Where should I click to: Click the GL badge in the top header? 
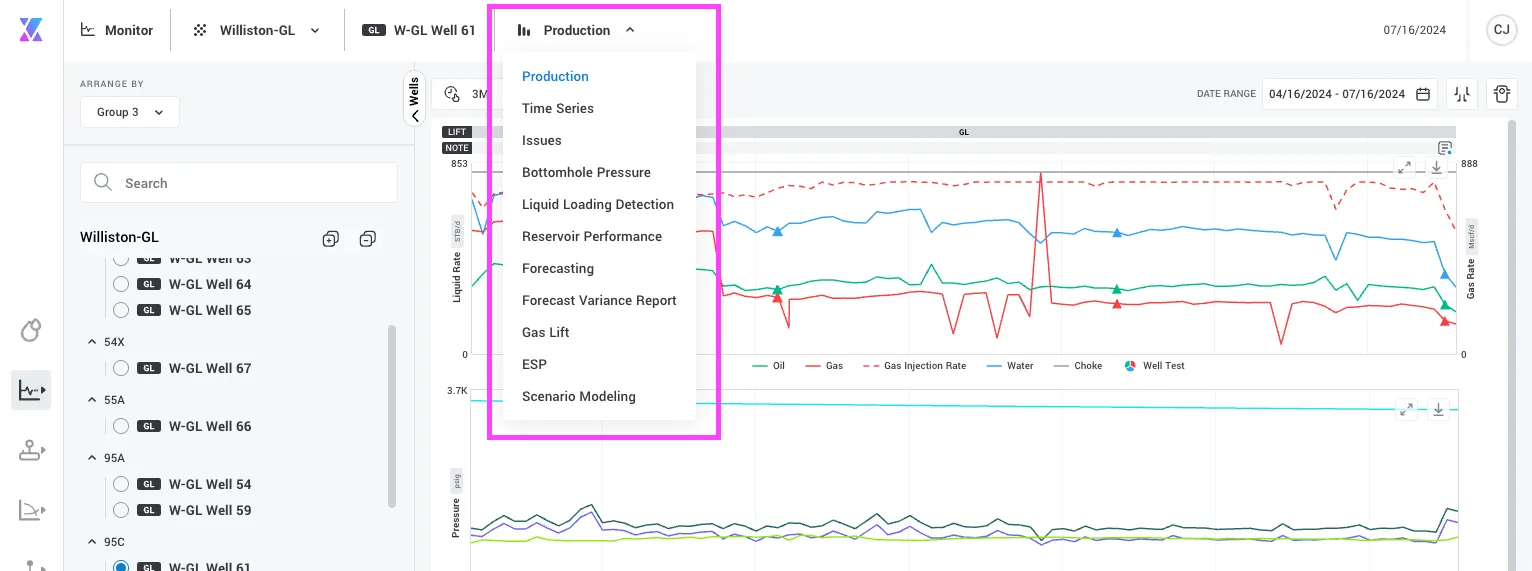374,30
